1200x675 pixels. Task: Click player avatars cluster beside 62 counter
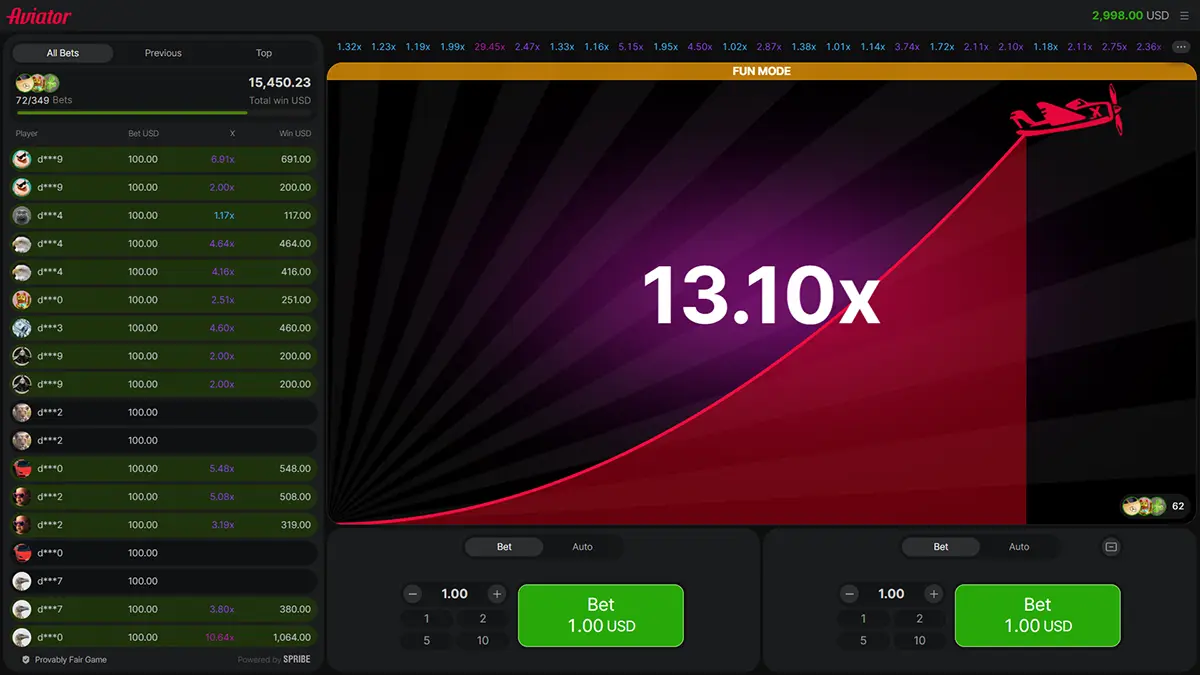tap(1144, 506)
